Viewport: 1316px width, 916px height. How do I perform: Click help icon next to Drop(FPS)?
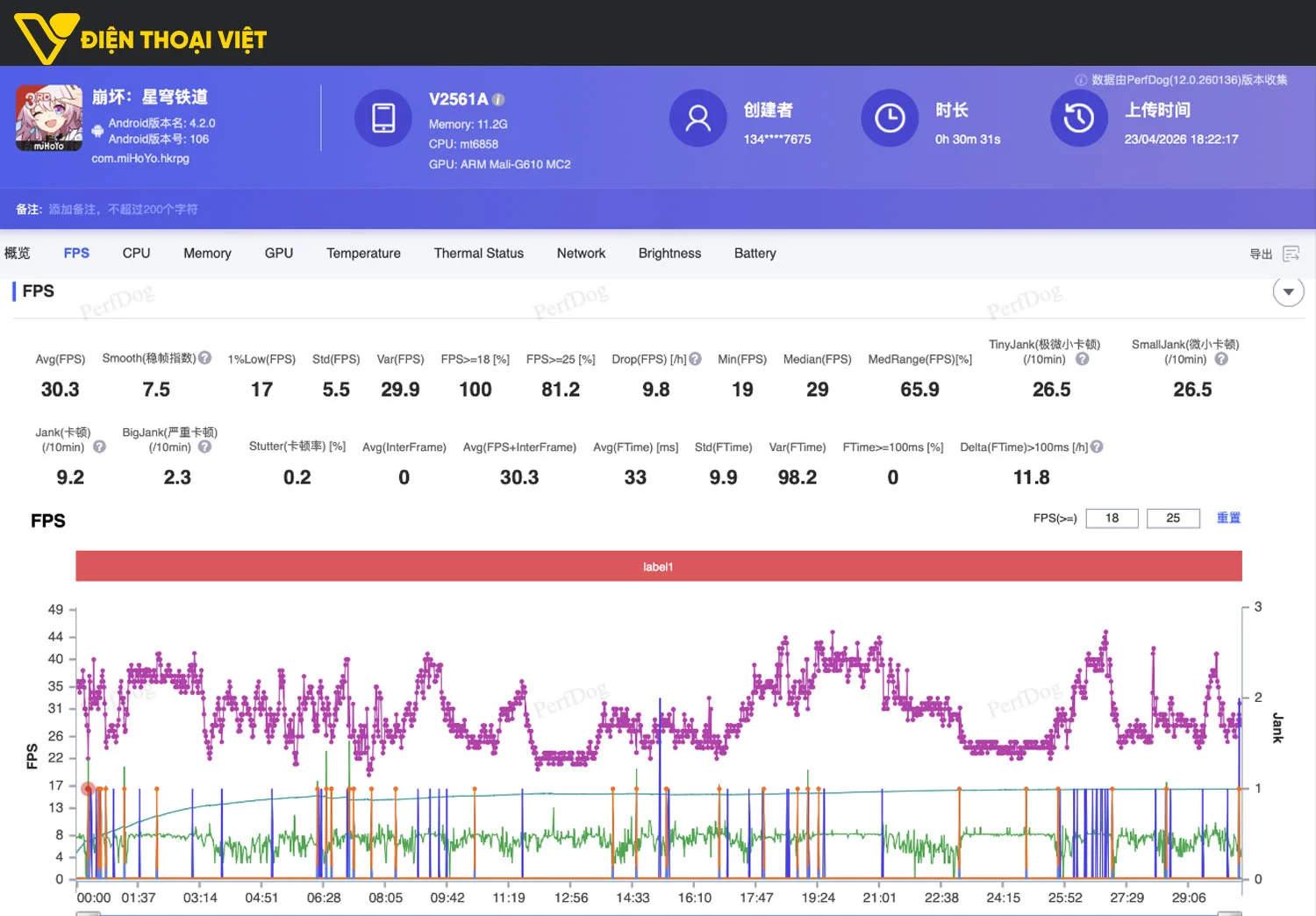tap(696, 359)
